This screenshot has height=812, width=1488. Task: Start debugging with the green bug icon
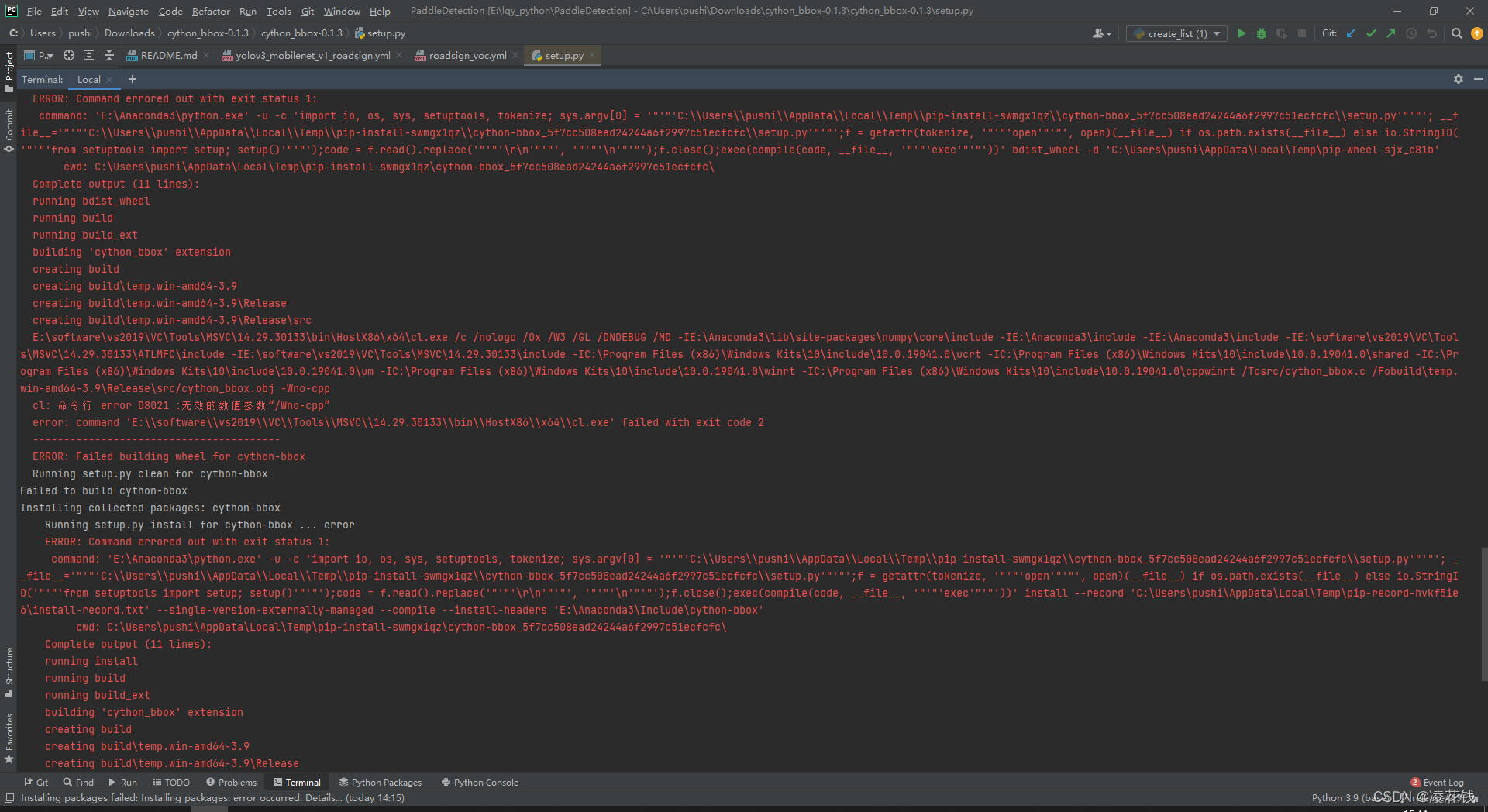[1262, 33]
